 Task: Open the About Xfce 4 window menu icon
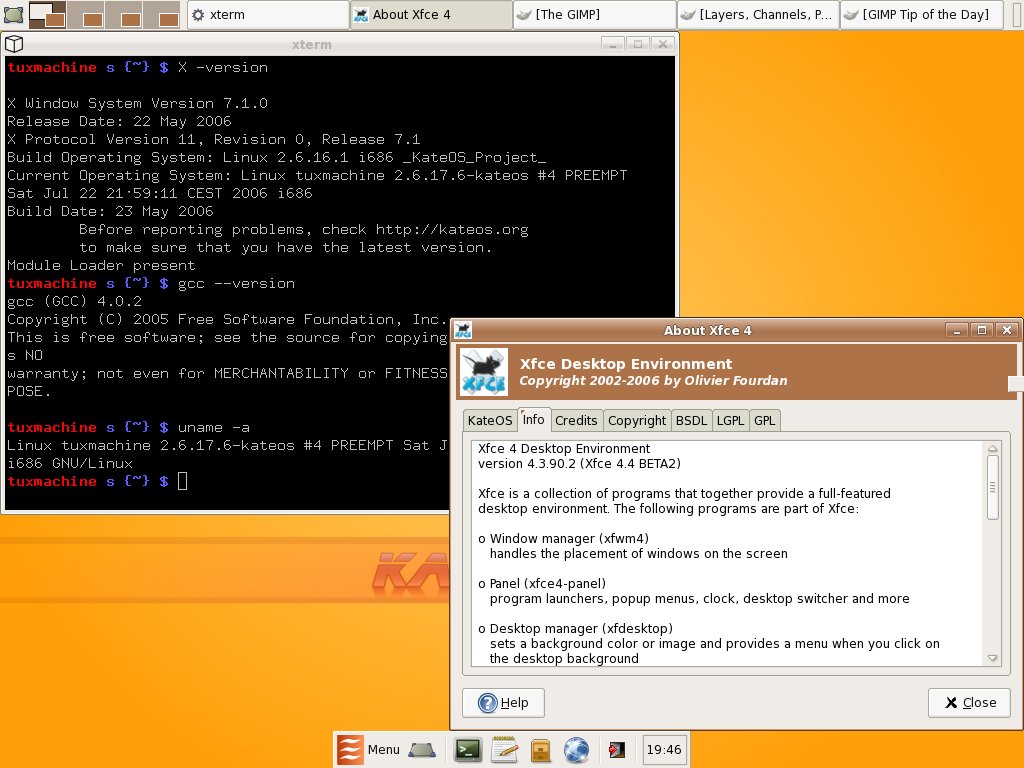(463, 330)
